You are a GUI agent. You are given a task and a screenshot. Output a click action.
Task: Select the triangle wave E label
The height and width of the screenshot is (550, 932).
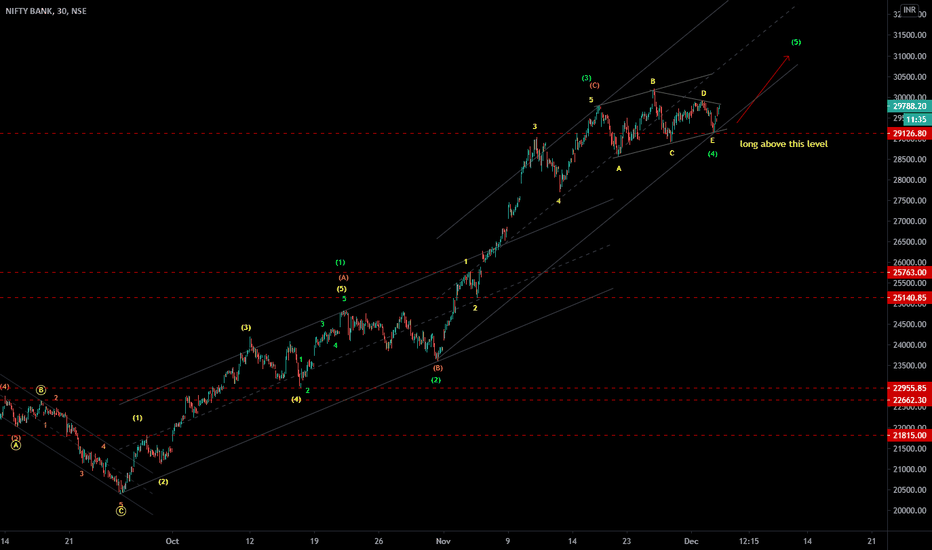click(713, 141)
